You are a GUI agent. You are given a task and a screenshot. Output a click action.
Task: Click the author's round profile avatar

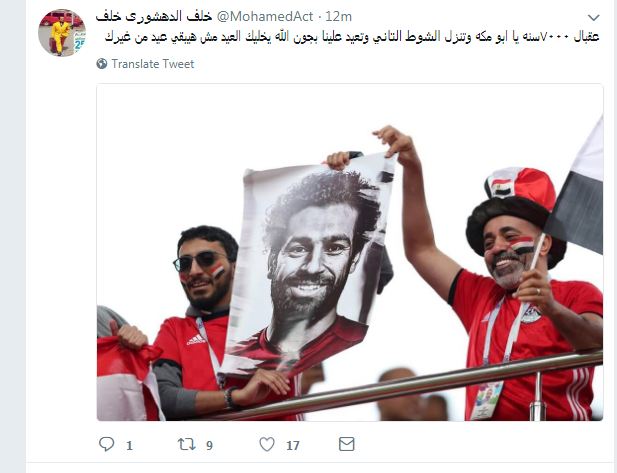pos(62,33)
